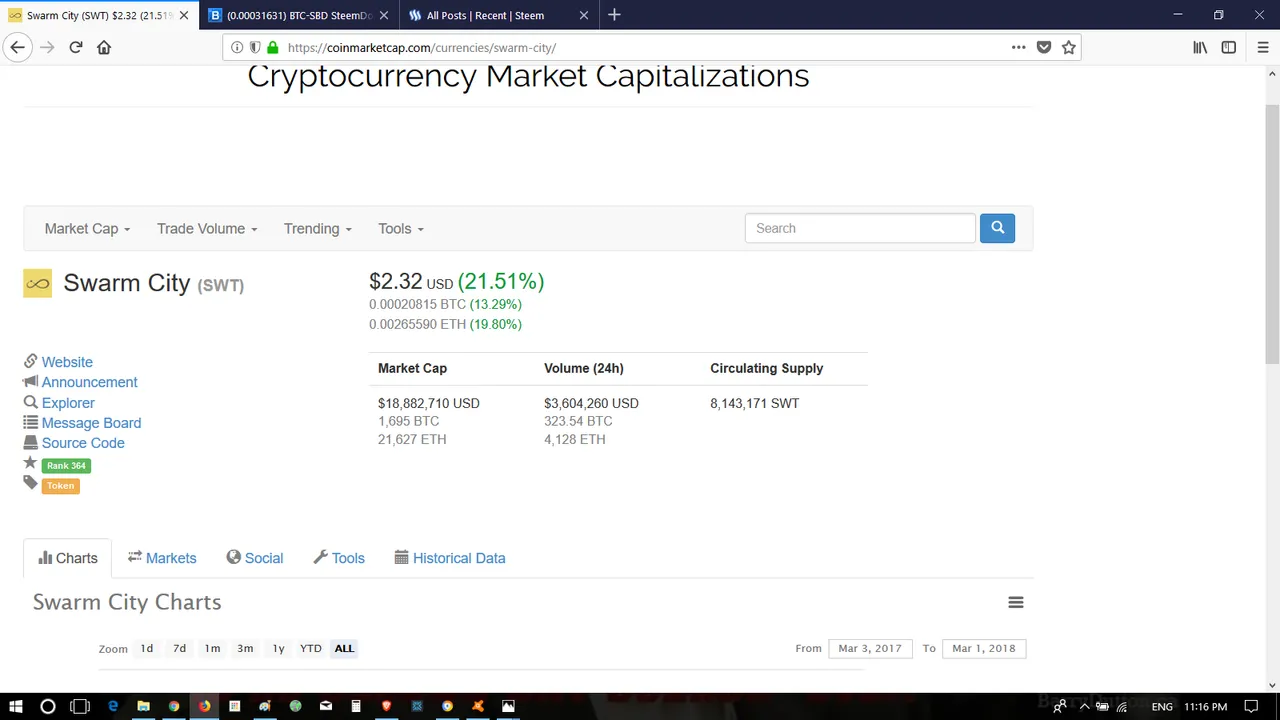This screenshot has width=1280, height=720.
Task: Click the Rank 364 badge
Action: tap(66, 466)
